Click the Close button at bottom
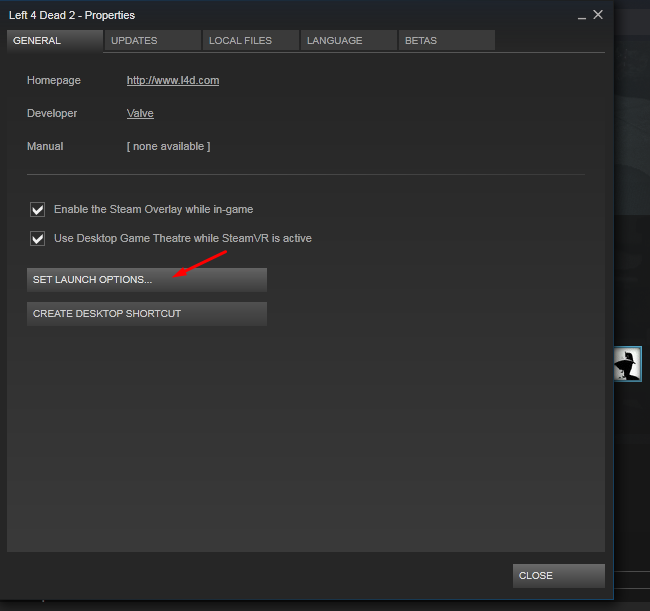 pos(558,576)
